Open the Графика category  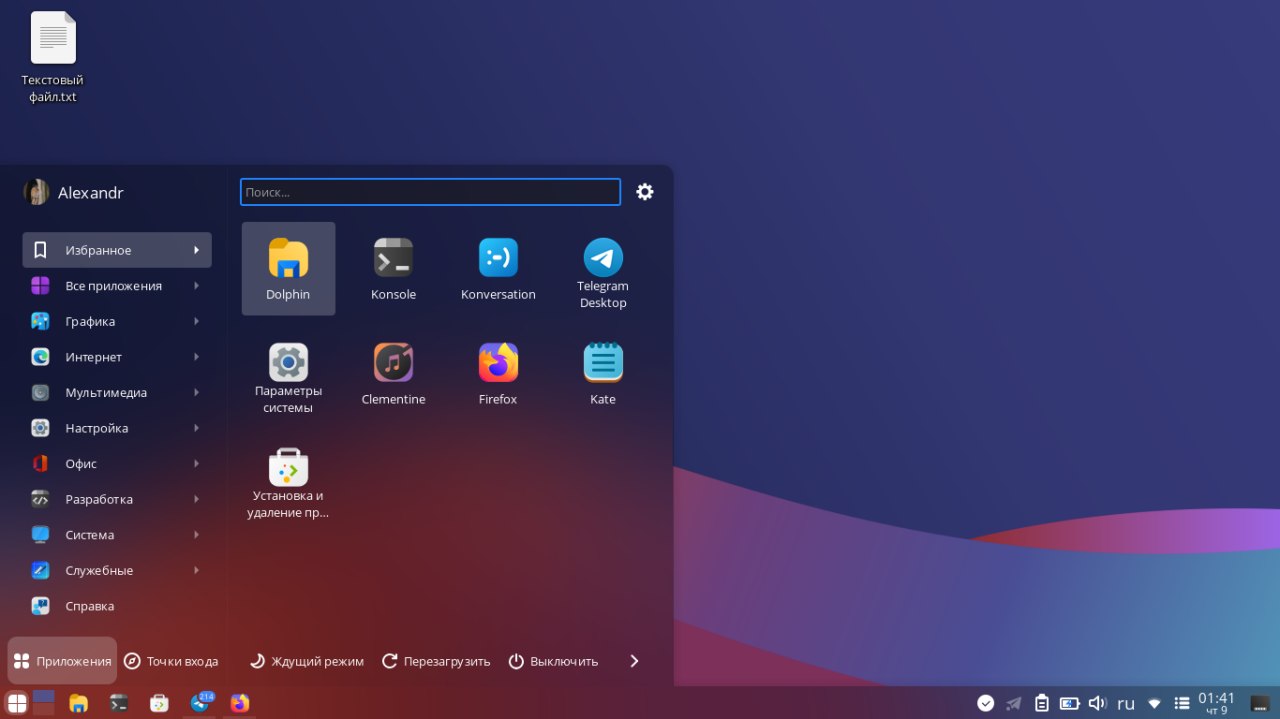pos(117,321)
